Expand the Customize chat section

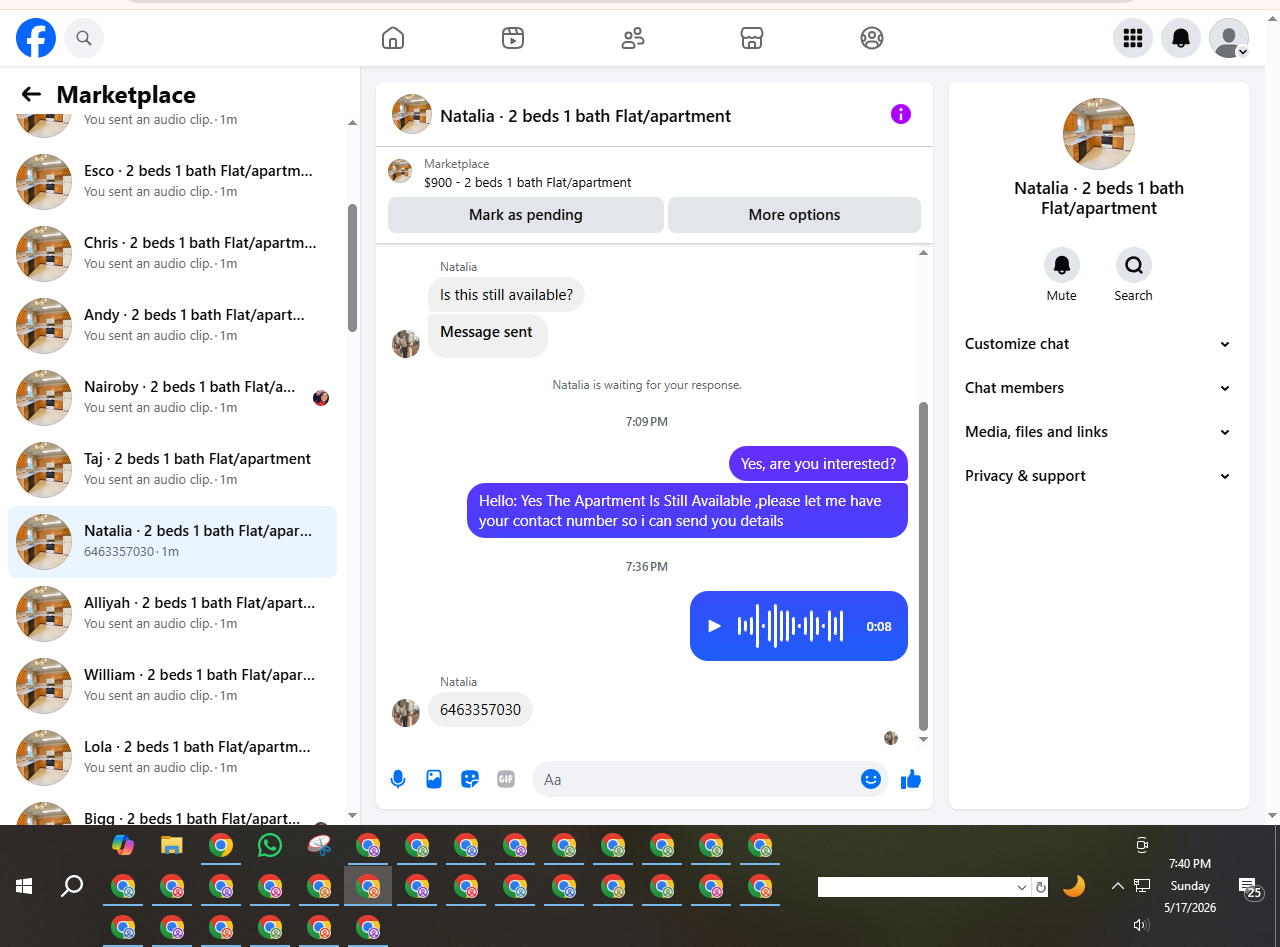pos(1098,344)
